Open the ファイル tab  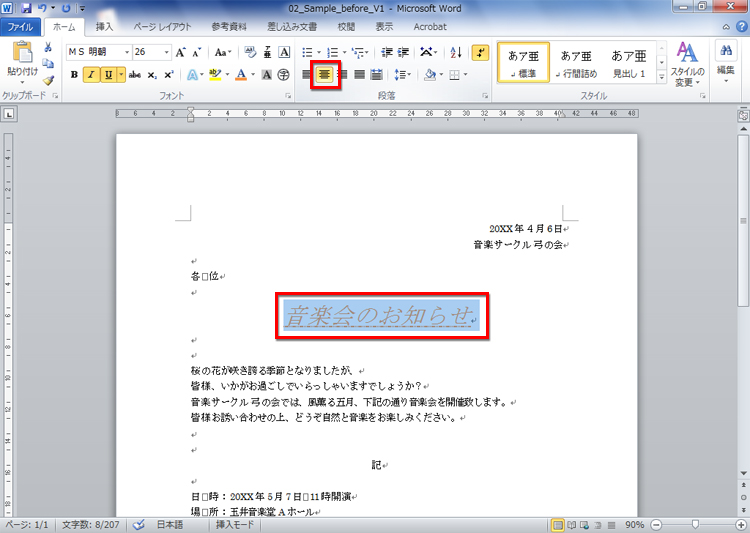tap(20, 27)
